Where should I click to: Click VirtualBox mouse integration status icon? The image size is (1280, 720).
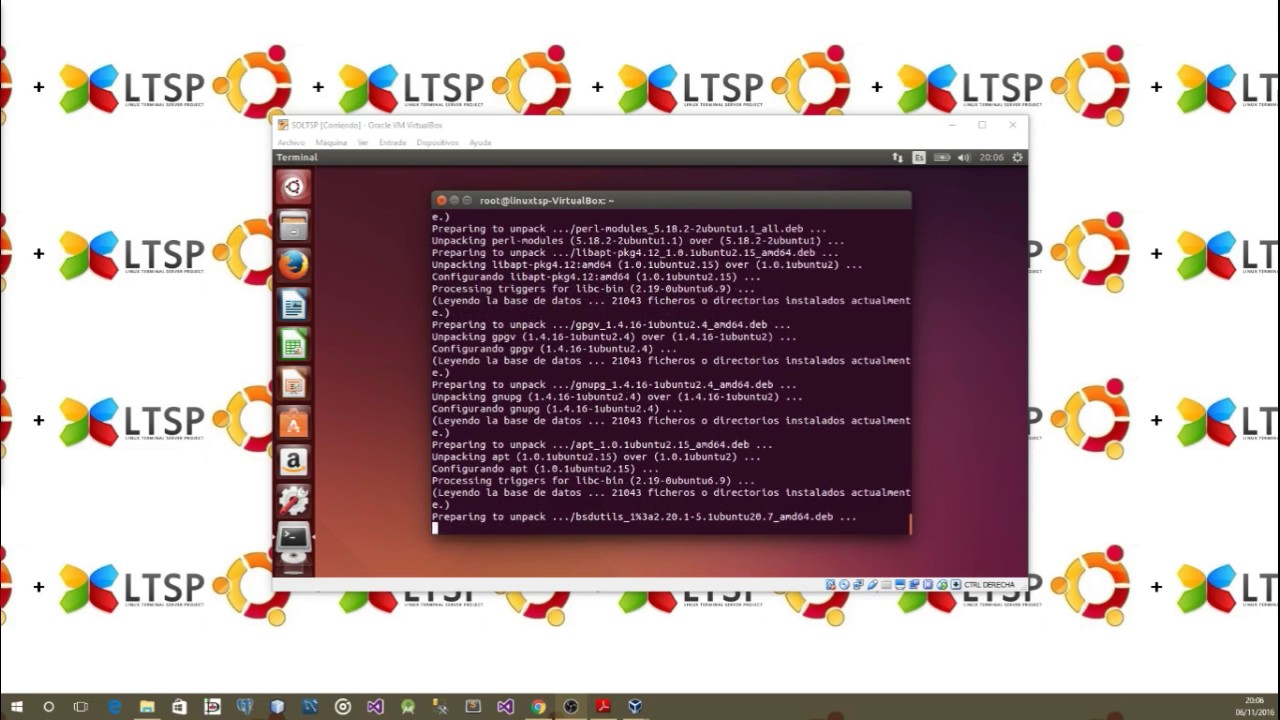point(942,585)
